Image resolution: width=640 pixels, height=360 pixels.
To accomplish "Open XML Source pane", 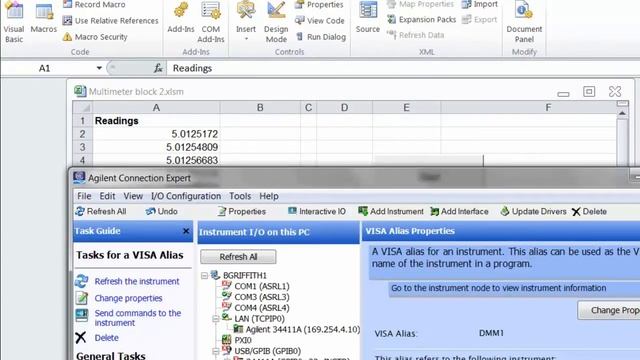I will coord(368,18).
